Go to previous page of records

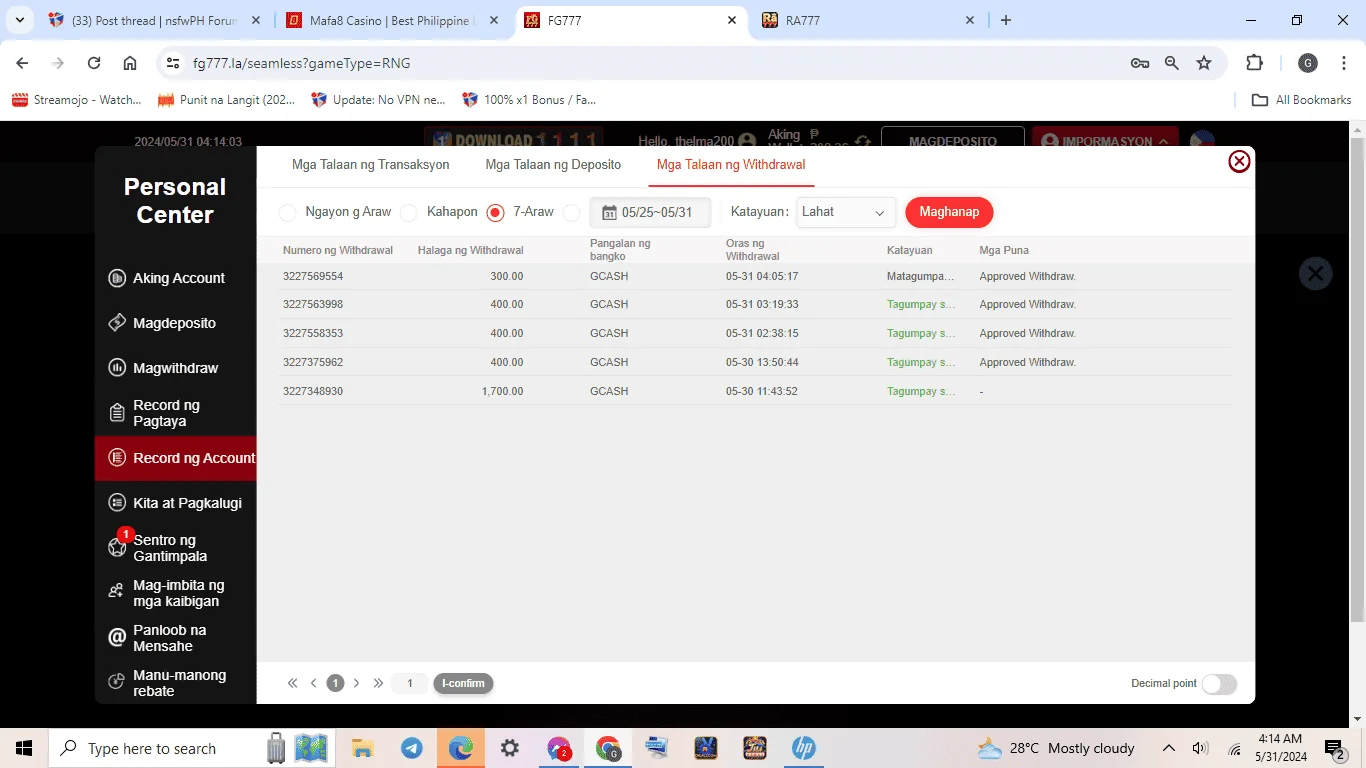point(313,683)
